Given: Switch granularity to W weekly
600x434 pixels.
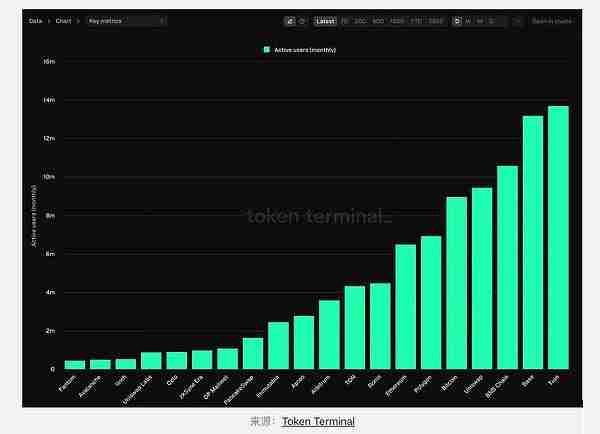Looking at the screenshot, I should (469, 20).
